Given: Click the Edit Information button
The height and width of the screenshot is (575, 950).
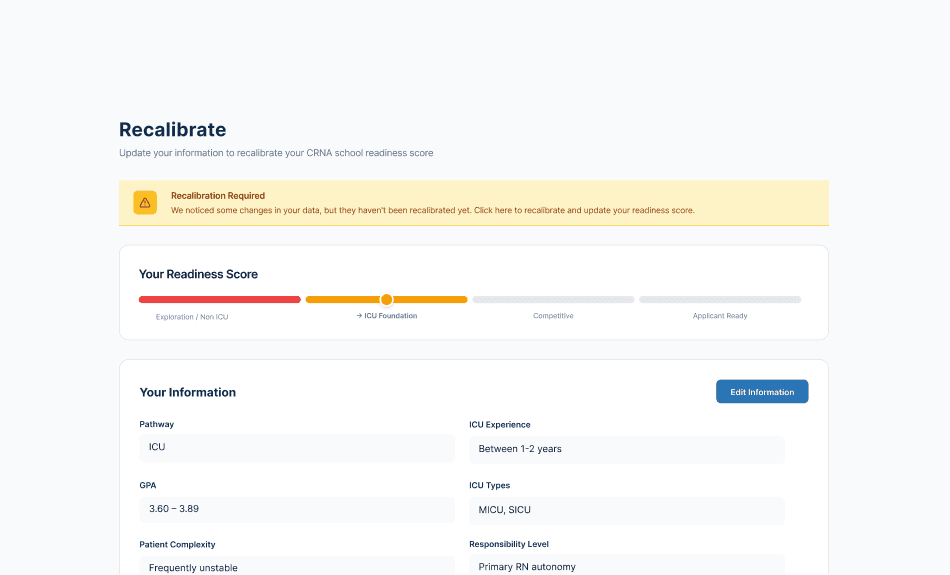Looking at the screenshot, I should [762, 391].
